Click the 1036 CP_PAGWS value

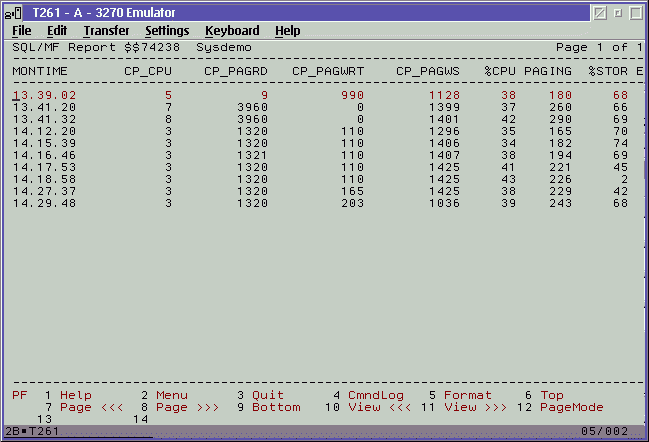coord(444,203)
